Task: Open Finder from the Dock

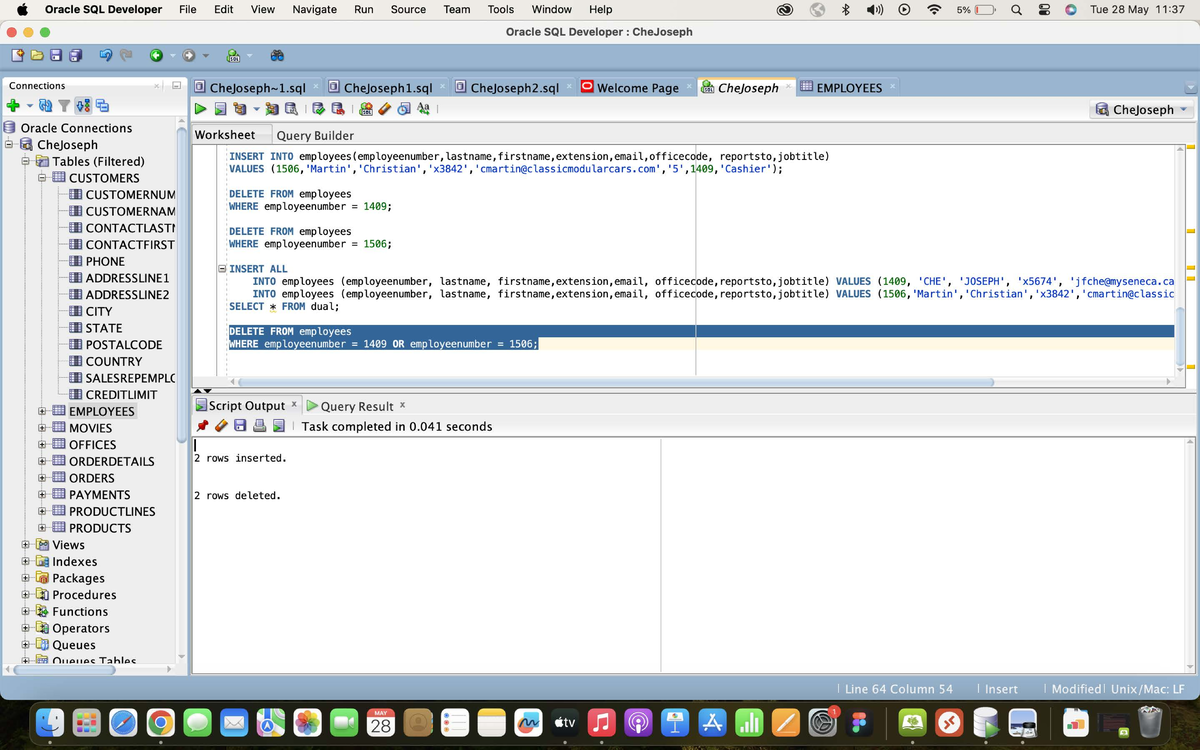Action: tap(49, 722)
